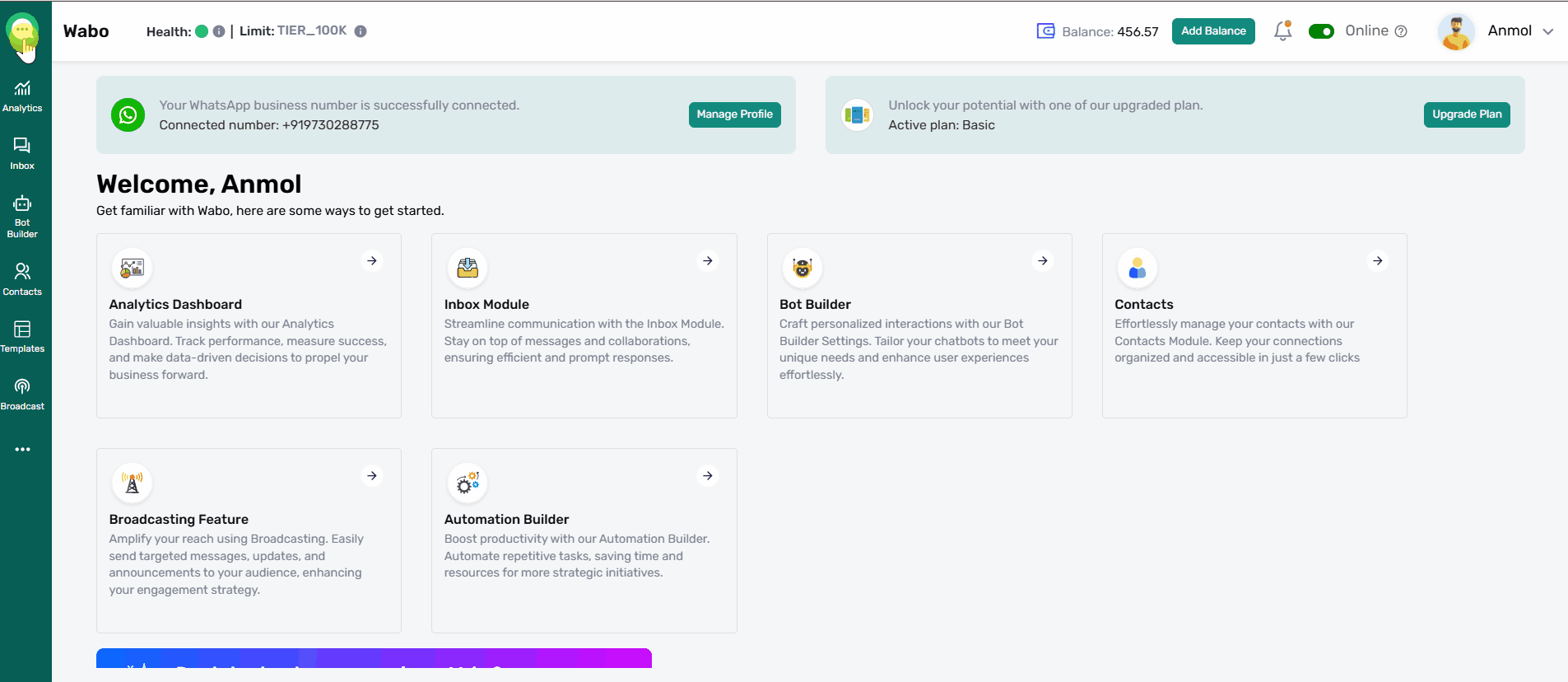Screen dimensions: 1568x682
Task: Open the Bot Builder card arrow
Action: point(1042,261)
